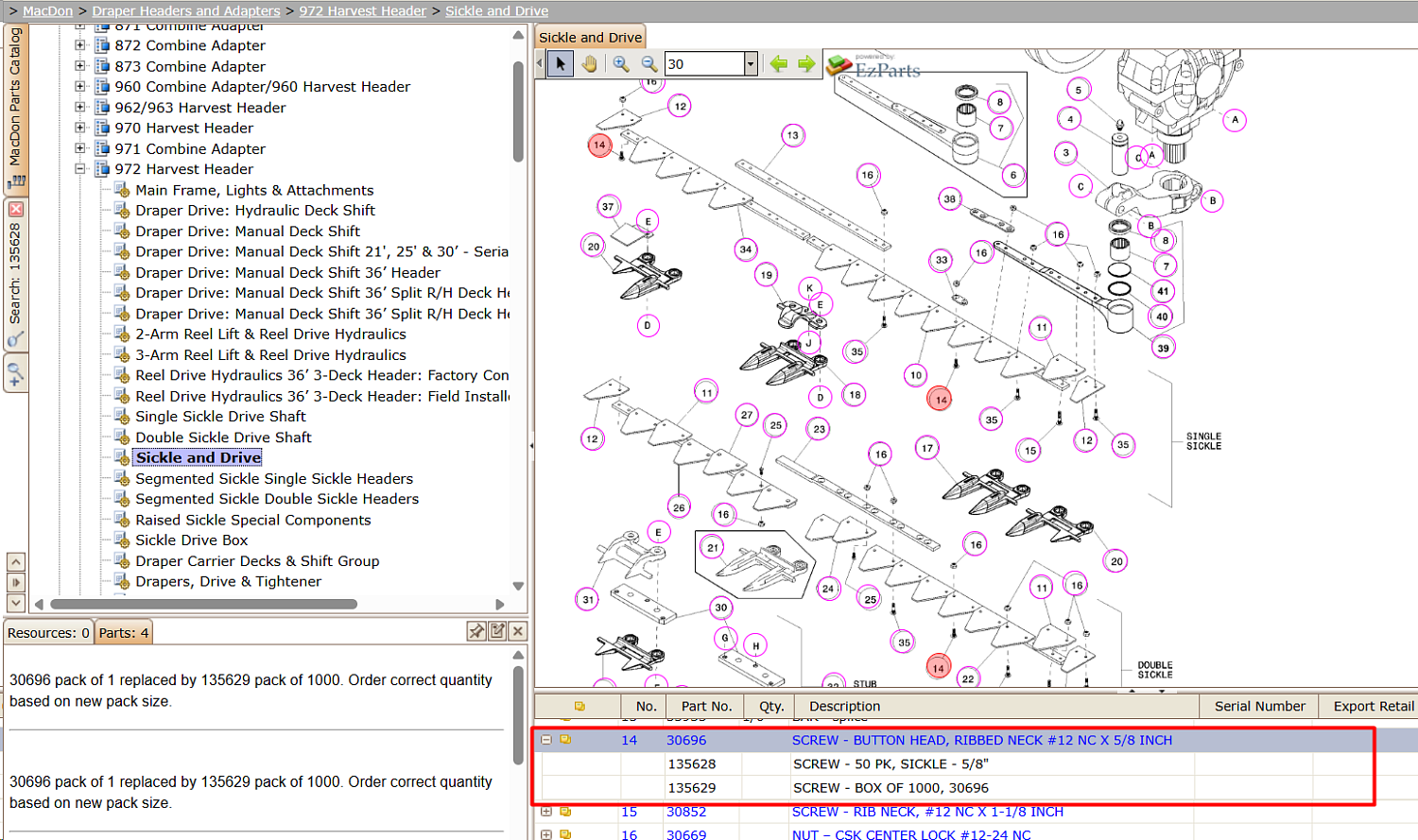Image resolution: width=1418 pixels, height=840 pixels.
Task: Collapse the part 30696 row
Action: [546, 740]
